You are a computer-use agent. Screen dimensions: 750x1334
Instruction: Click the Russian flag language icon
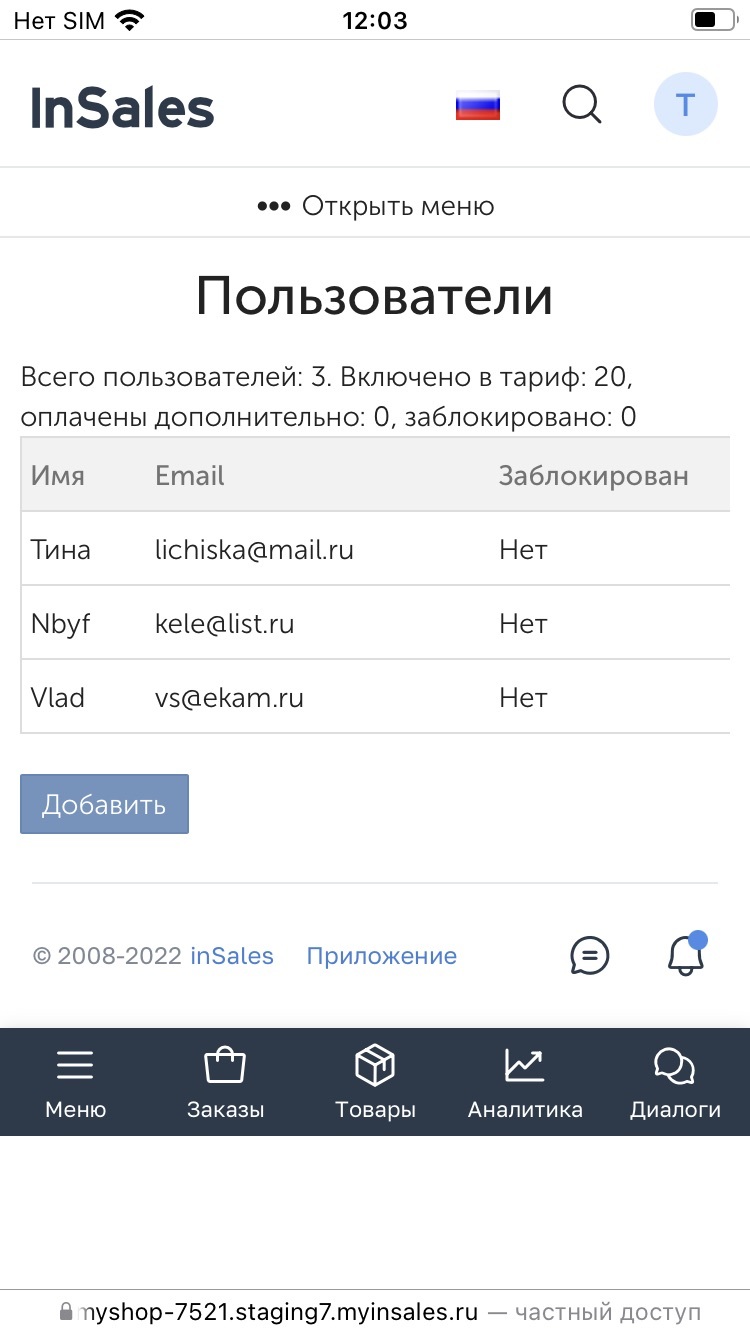point(478,105)
